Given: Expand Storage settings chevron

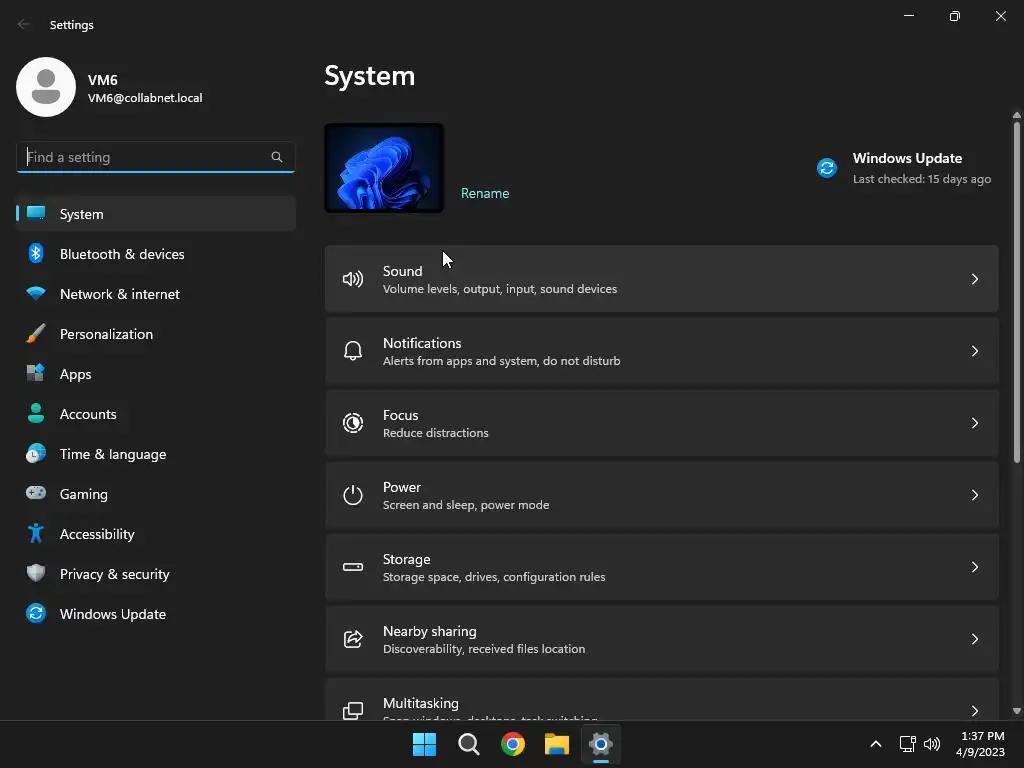Looking at the screenshot, I should pyautogui.click(x=974, y=567).
